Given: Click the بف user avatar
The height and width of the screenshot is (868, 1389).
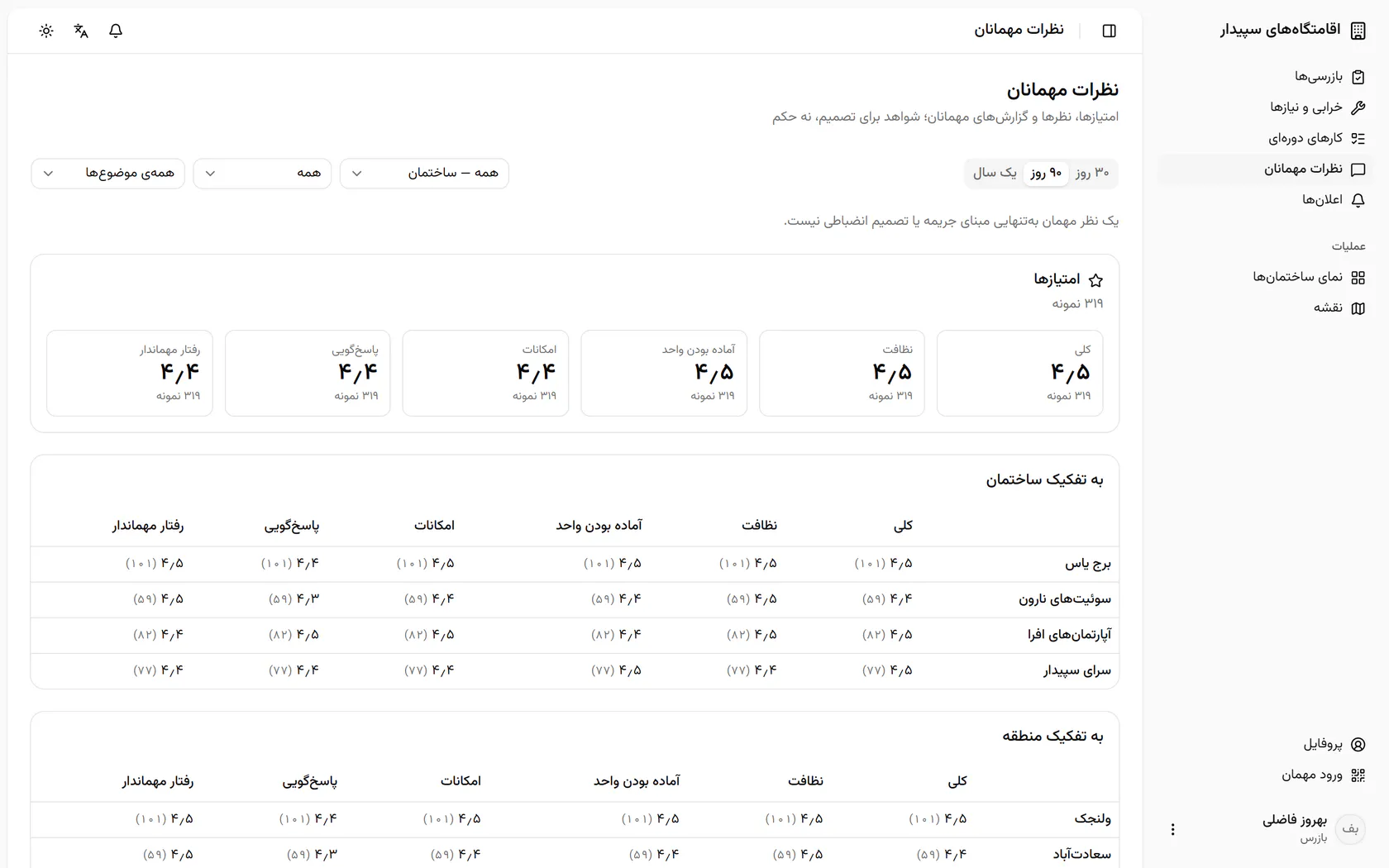Looking at the screenshot, I should 1350,828.
